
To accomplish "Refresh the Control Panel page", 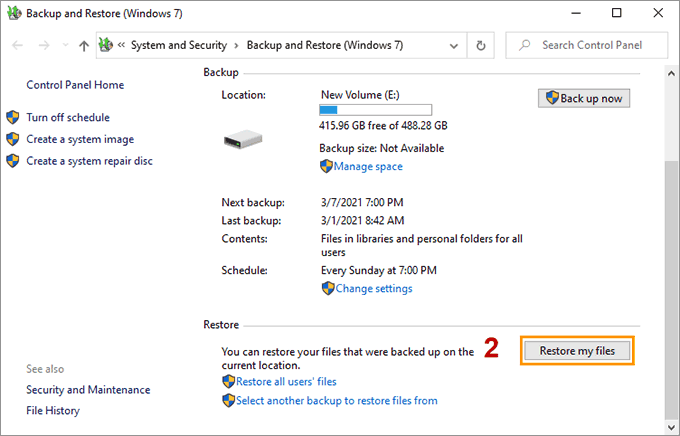I will (x=481, y=46).
